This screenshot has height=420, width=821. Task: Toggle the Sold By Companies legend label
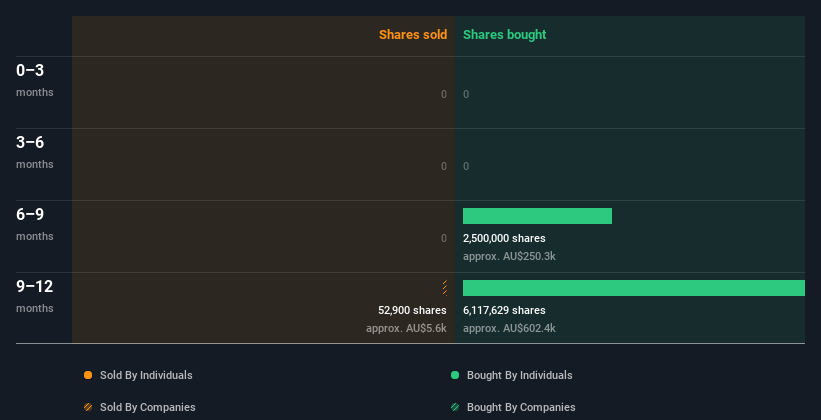(148, 407)
